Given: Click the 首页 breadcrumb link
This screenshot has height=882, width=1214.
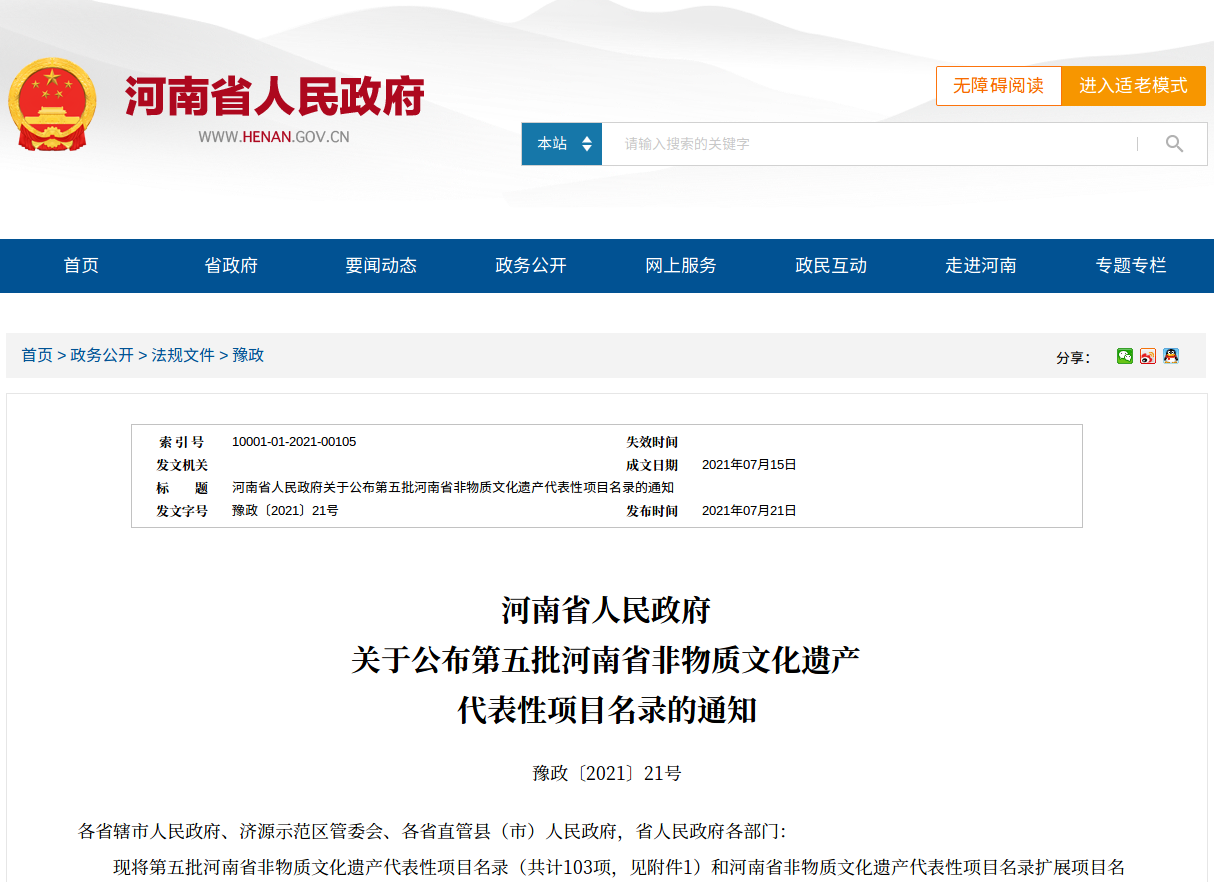Looking at the screenshot, I should (x=37, y=355).
